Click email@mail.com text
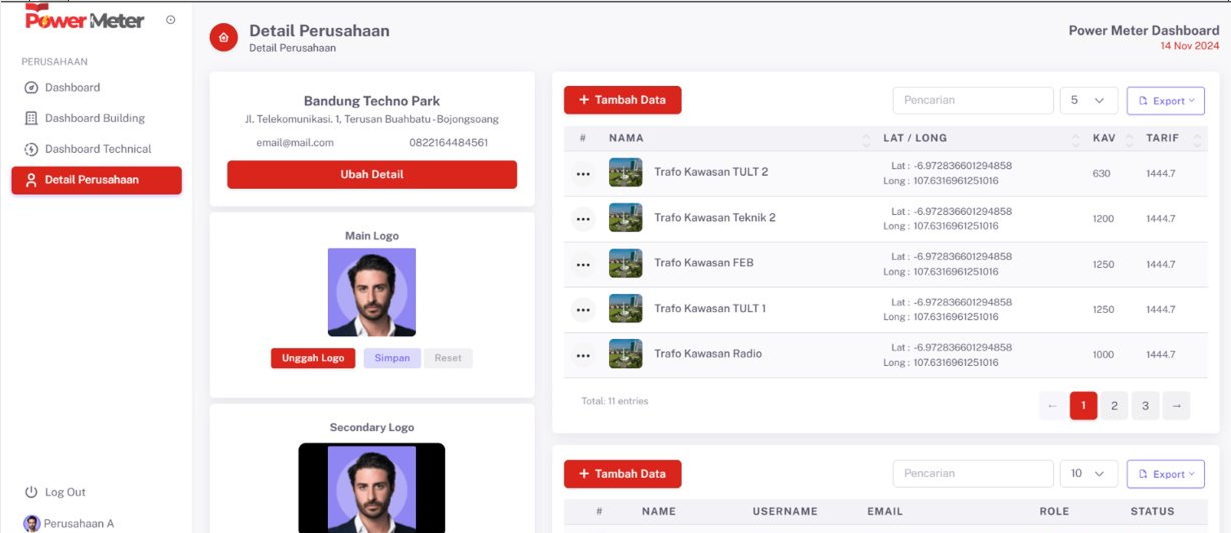This screenshot has width=1231, height=533. [295, 143]
